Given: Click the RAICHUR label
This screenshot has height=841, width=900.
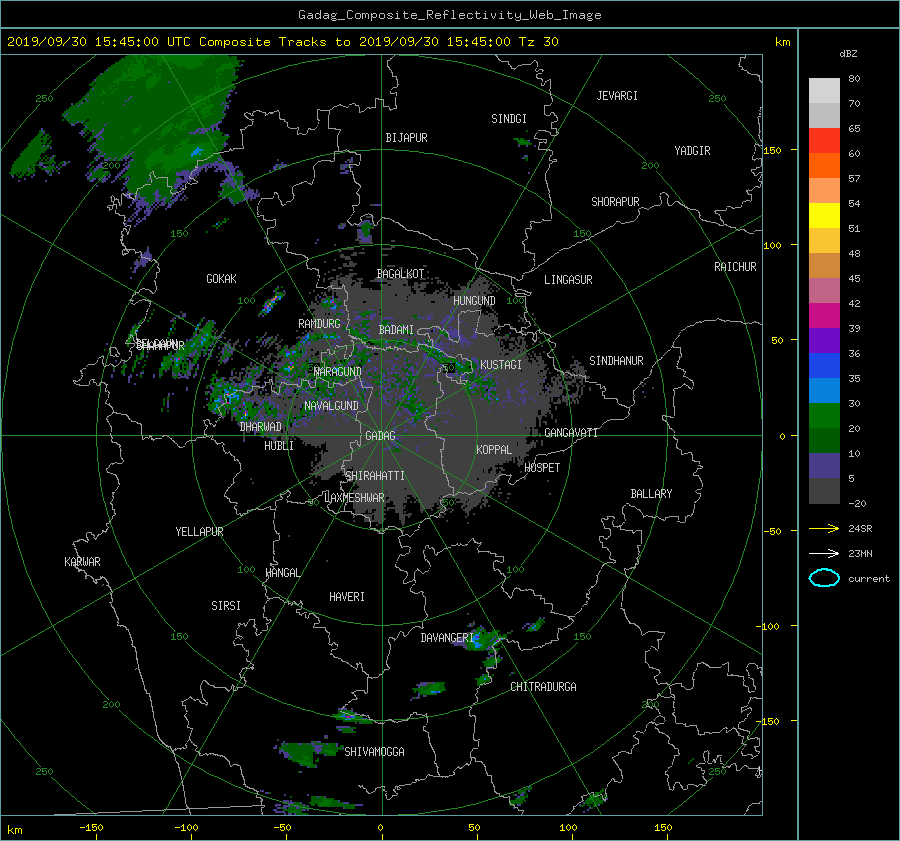Looking at the screenshot, I should (735, 267).
